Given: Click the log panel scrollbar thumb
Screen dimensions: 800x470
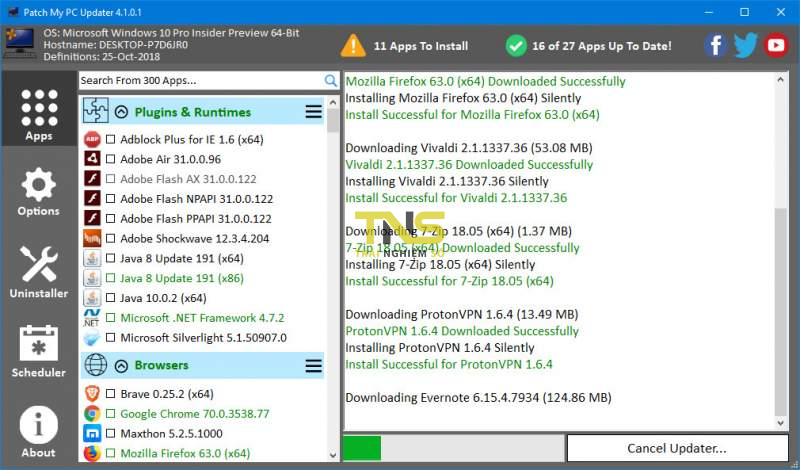Looking at the screenshot, I should (781, 312).
